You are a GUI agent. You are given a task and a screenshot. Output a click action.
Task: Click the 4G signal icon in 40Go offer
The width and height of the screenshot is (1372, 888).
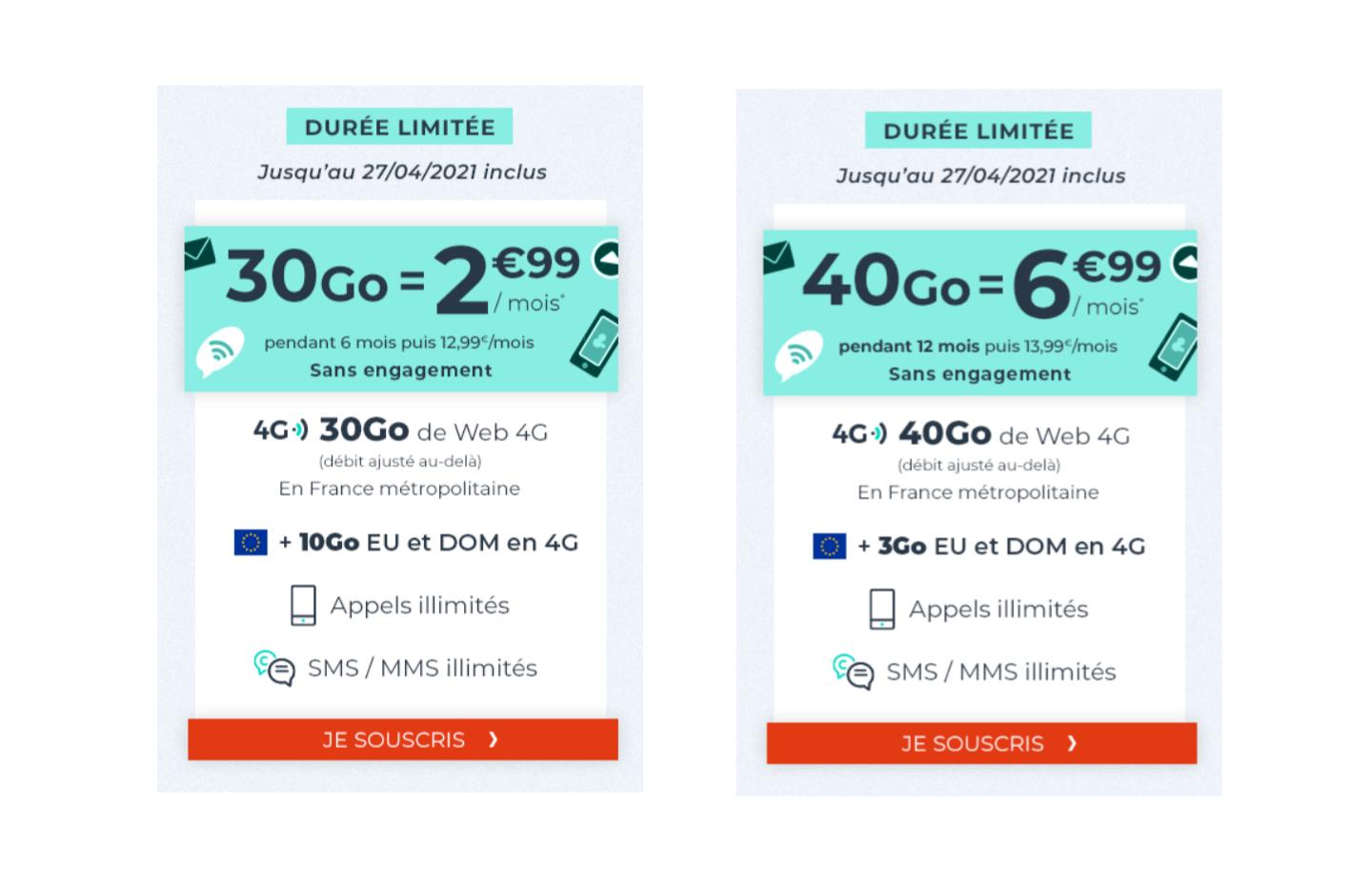[859, 434]
